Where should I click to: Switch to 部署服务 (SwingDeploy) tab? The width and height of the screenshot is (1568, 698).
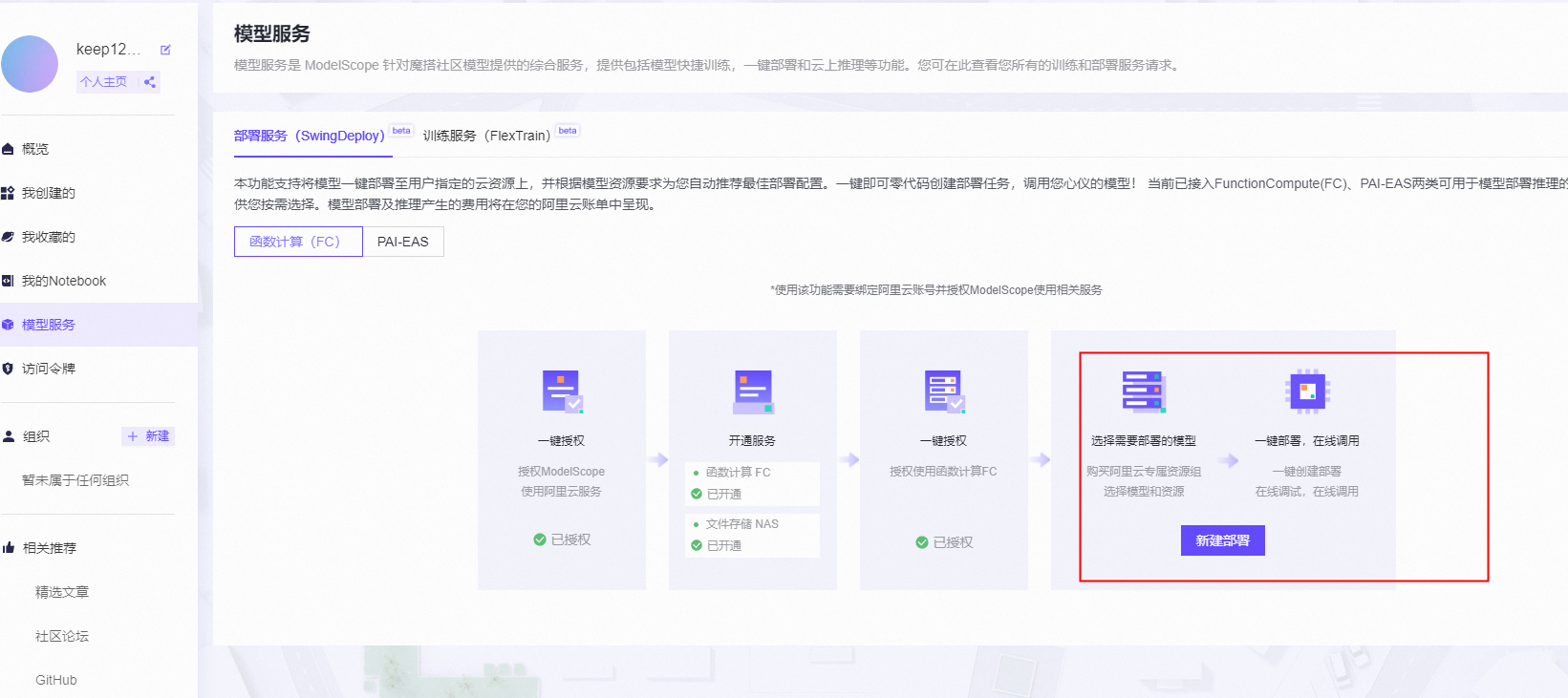(x=310, y=136)
